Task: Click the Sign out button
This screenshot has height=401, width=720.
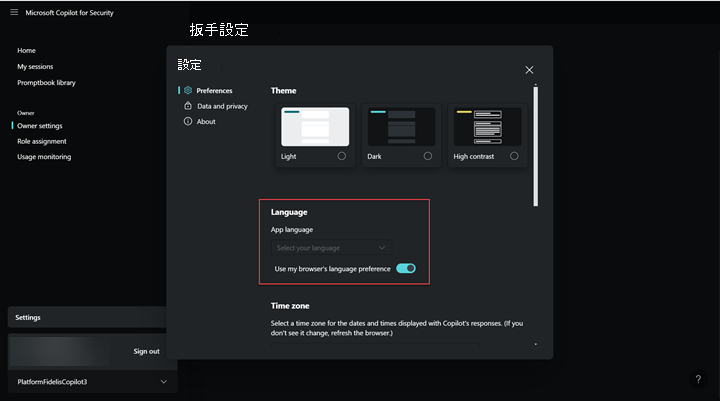Action: pos(146,351)
